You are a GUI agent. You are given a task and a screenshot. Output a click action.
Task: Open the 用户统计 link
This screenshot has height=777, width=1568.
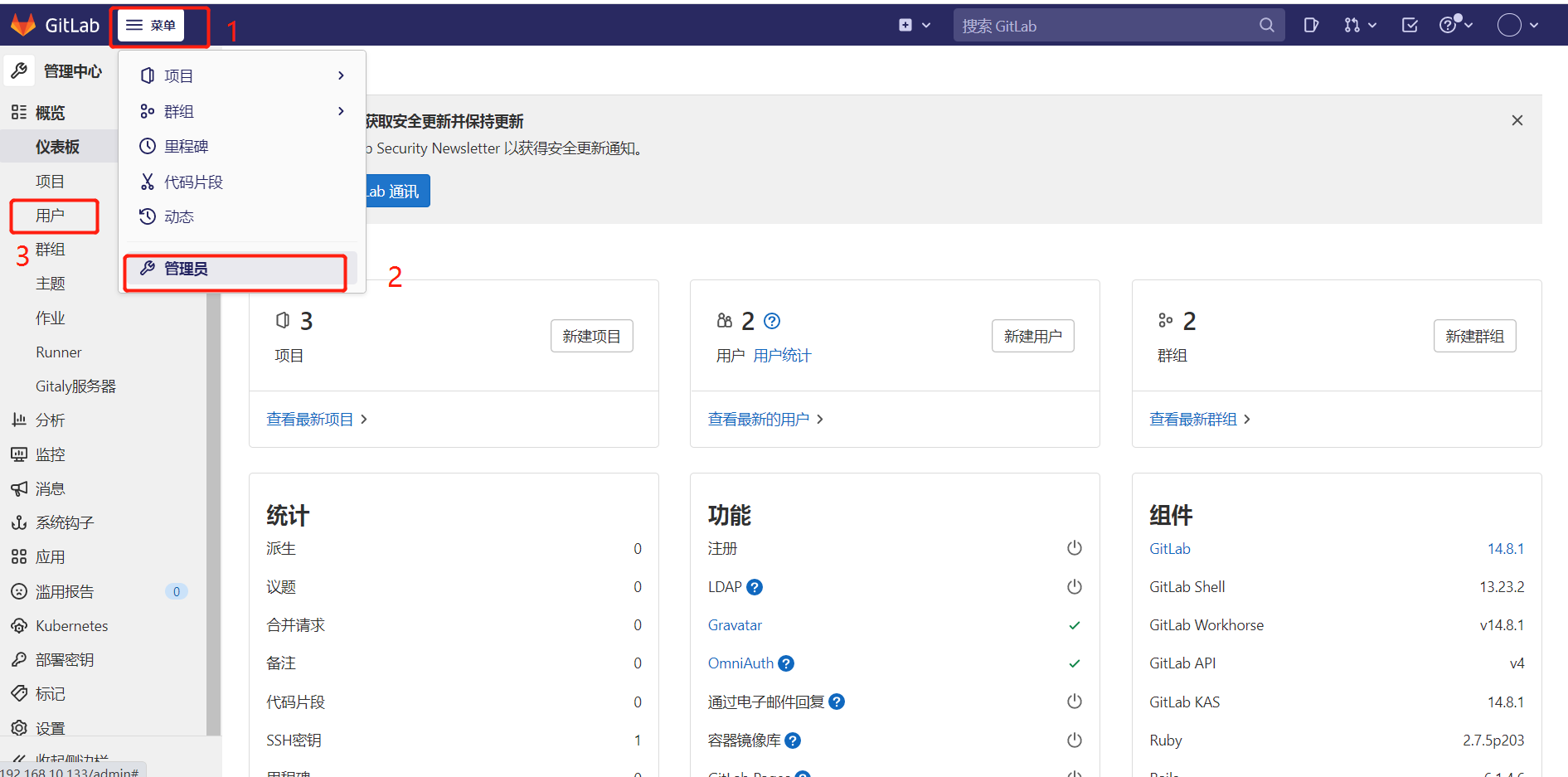point(782,356)
